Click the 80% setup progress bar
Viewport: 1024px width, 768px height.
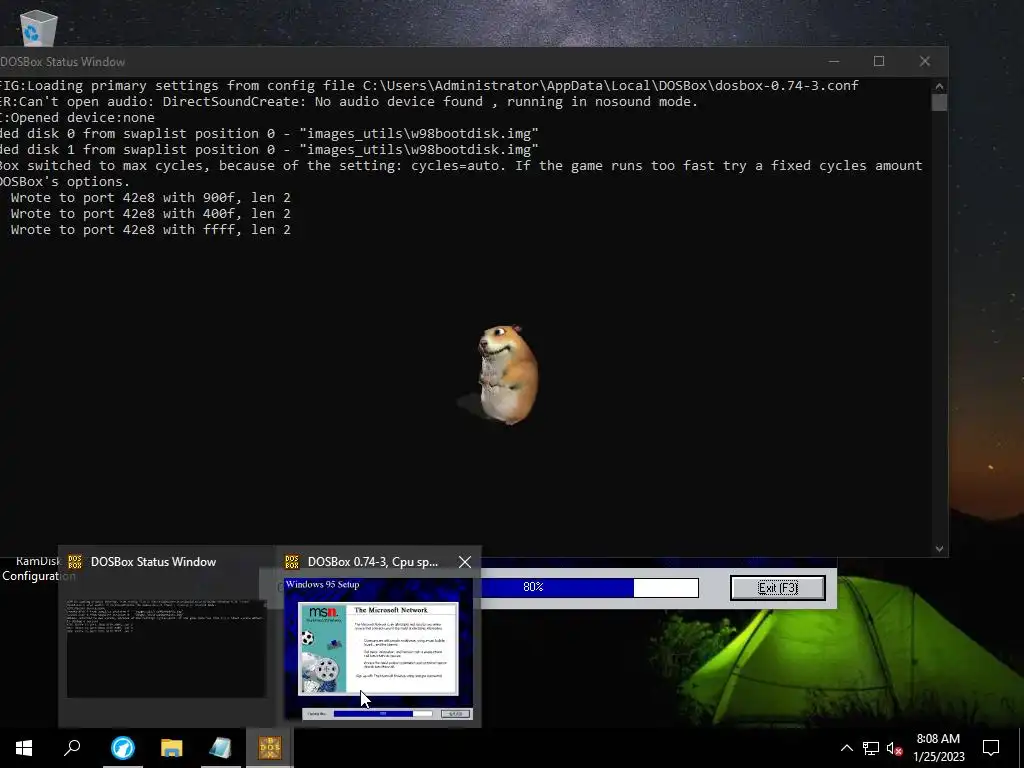click(590, 587)
